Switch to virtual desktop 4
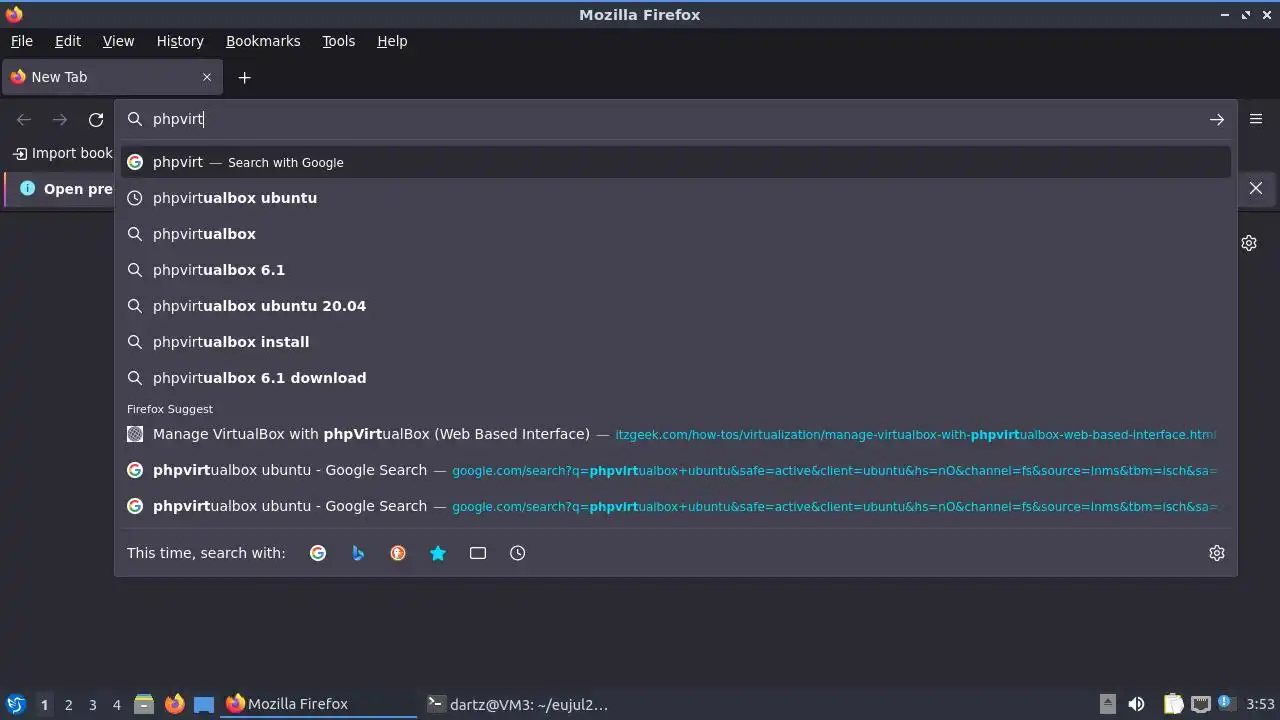This screenshot has height=720, width=1280. pyautogui.click(x=116, y=705)
